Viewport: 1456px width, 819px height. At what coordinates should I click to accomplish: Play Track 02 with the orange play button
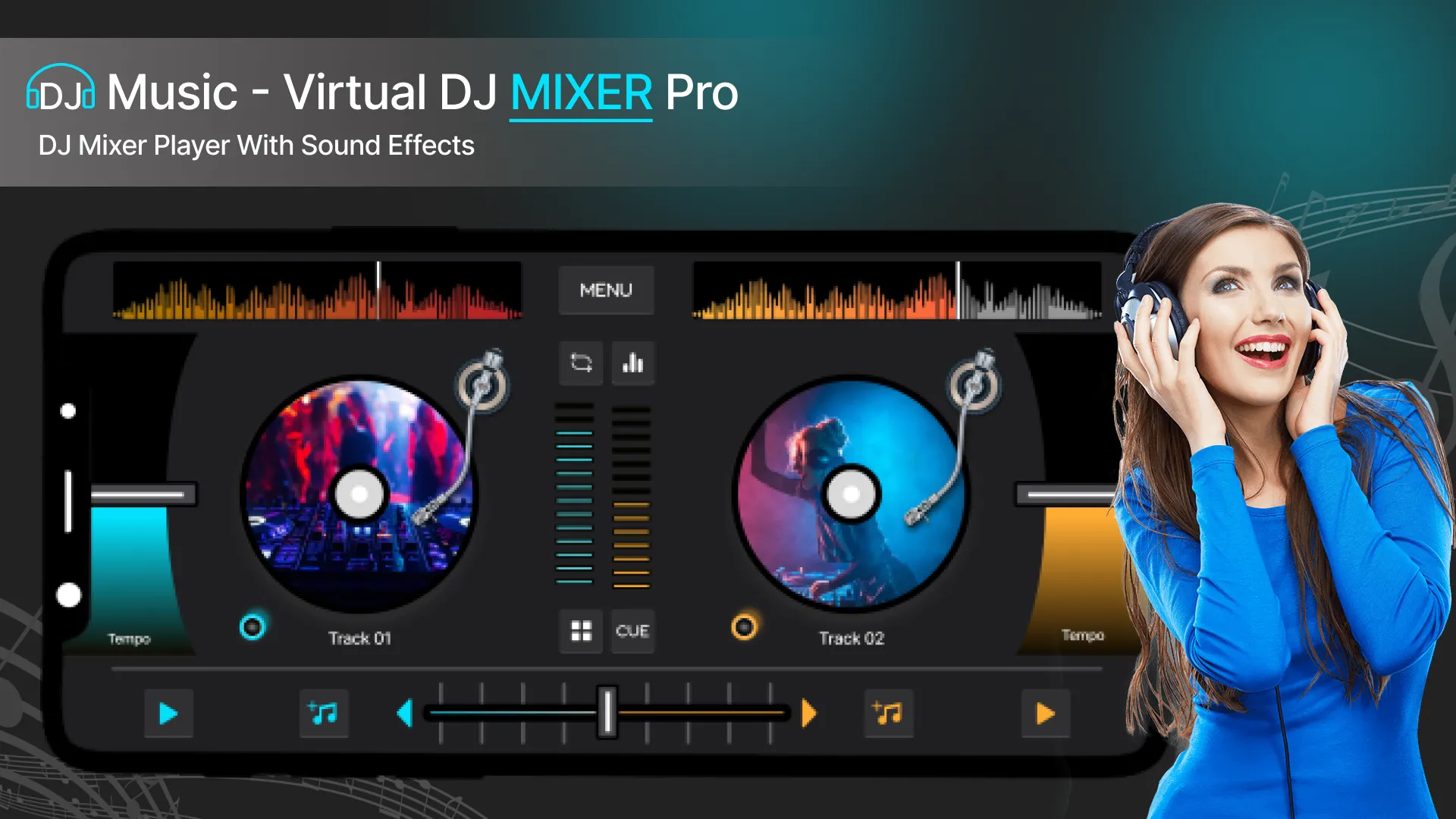pyautogui.click(x=1046, y=714)
